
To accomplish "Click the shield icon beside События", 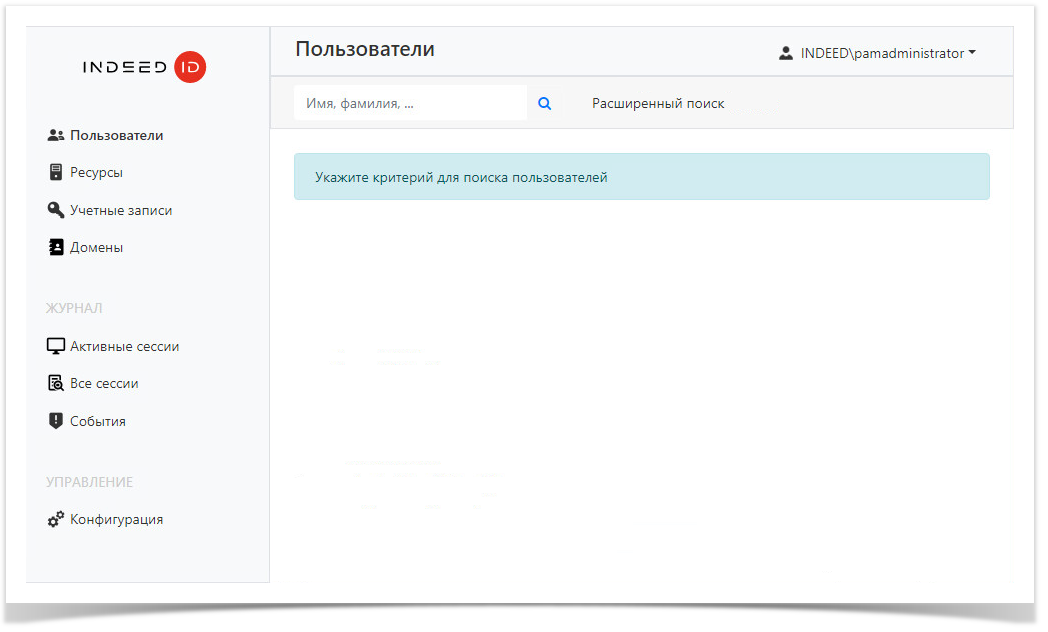I will click(56, 421).
